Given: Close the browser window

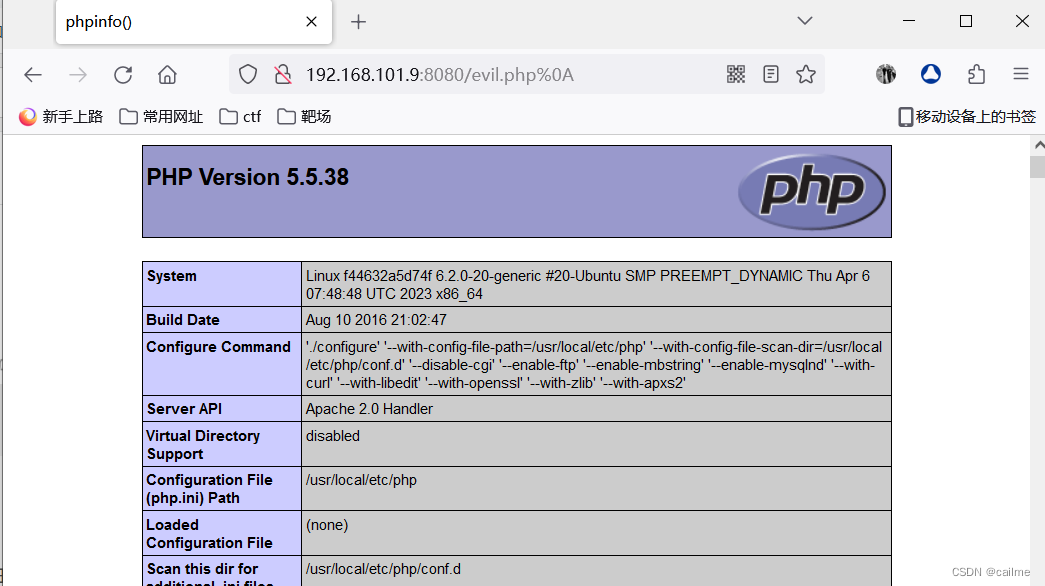Looking at the screenshot, I should (x=1022, y=21).
